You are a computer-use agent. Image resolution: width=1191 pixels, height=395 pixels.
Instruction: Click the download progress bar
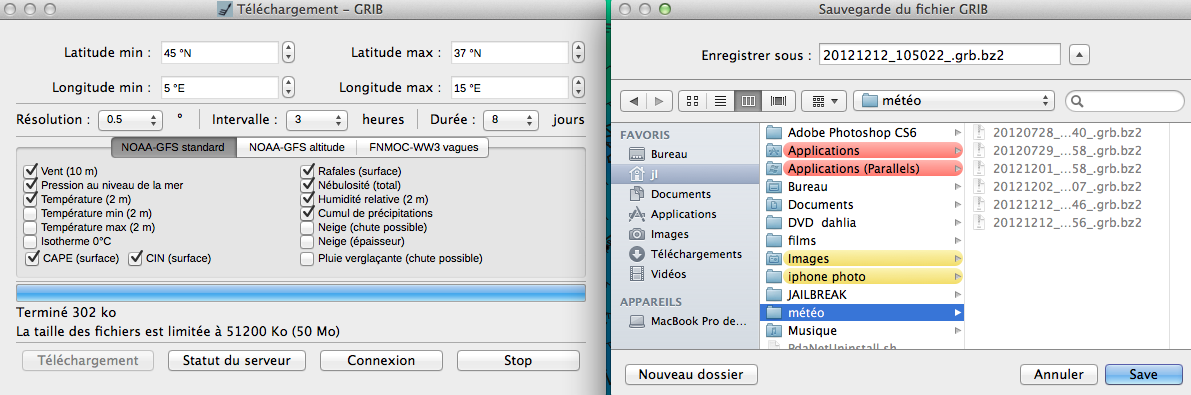pos(301,292)
